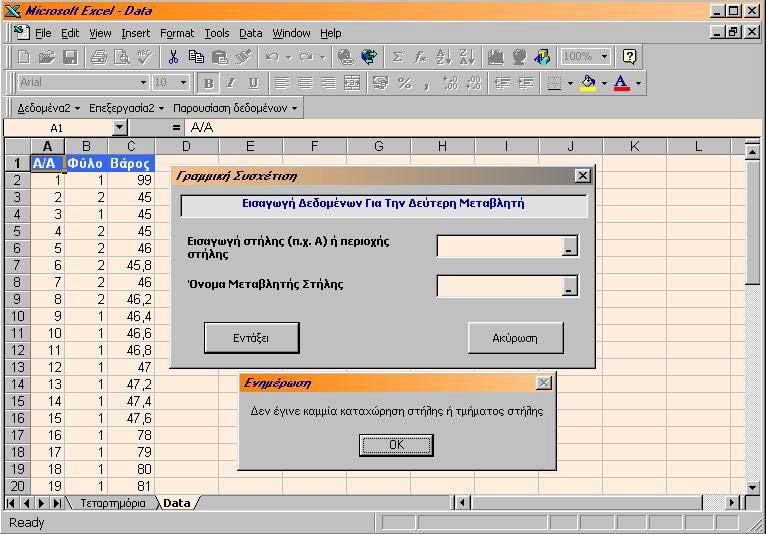Click the Office Assistant help icon
The width and height of the screenshot is (766, 534).
coord(629,57)
